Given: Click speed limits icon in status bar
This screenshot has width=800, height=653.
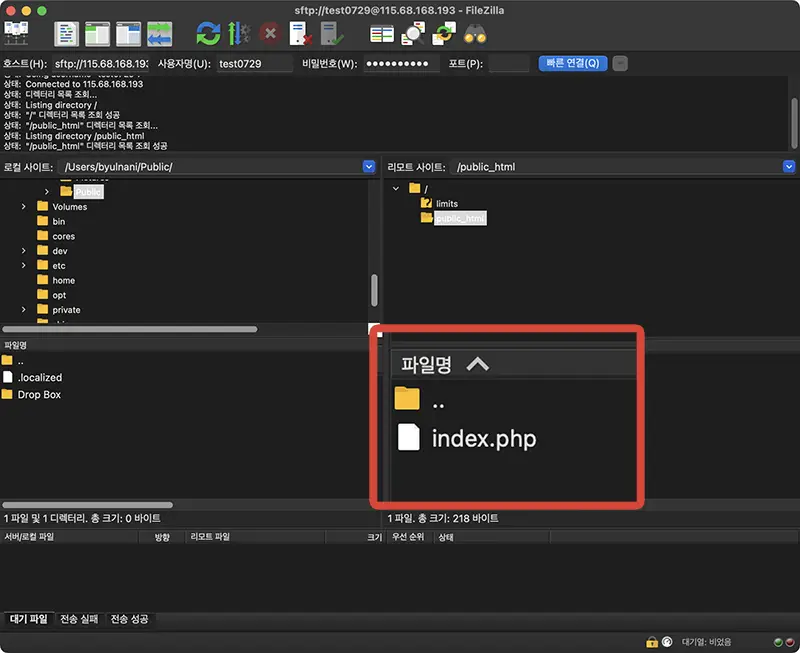Looking at the screenshot, I should pos(667,642).
